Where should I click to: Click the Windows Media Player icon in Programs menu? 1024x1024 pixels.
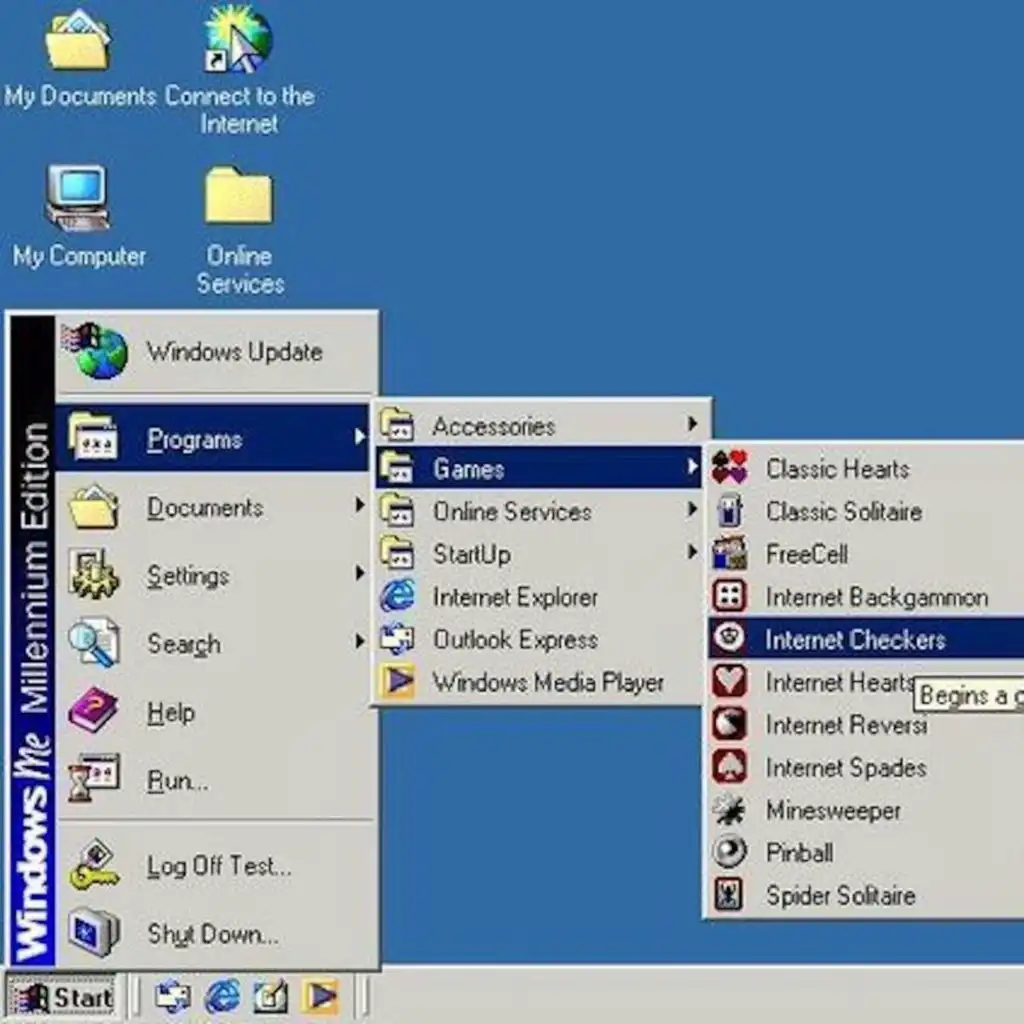(398, 682)
